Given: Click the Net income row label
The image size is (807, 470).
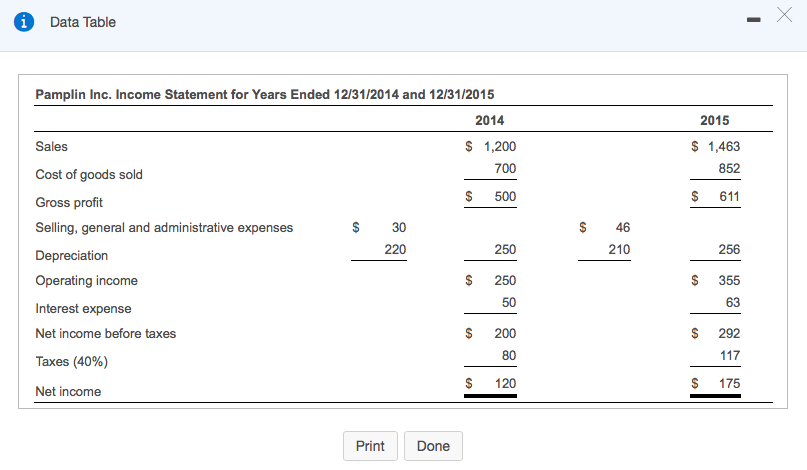Looking at the screenshot, I should click(68, 391).
